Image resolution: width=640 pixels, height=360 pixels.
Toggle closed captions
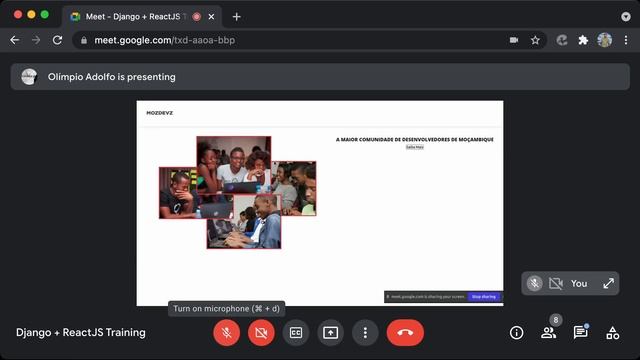296,333
